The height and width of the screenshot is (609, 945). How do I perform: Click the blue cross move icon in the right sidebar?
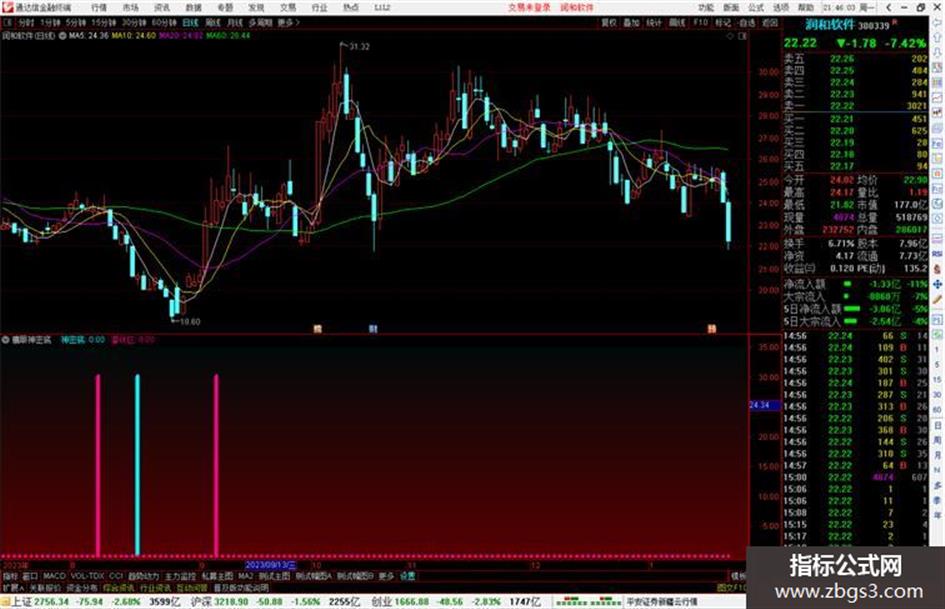[937, 284]
